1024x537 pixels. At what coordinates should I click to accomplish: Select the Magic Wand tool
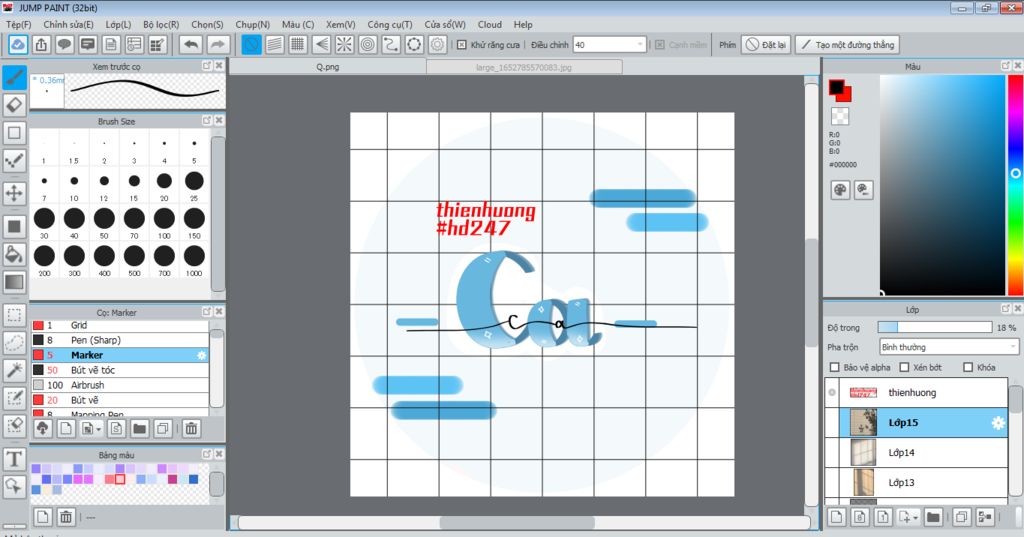(14, 370)
